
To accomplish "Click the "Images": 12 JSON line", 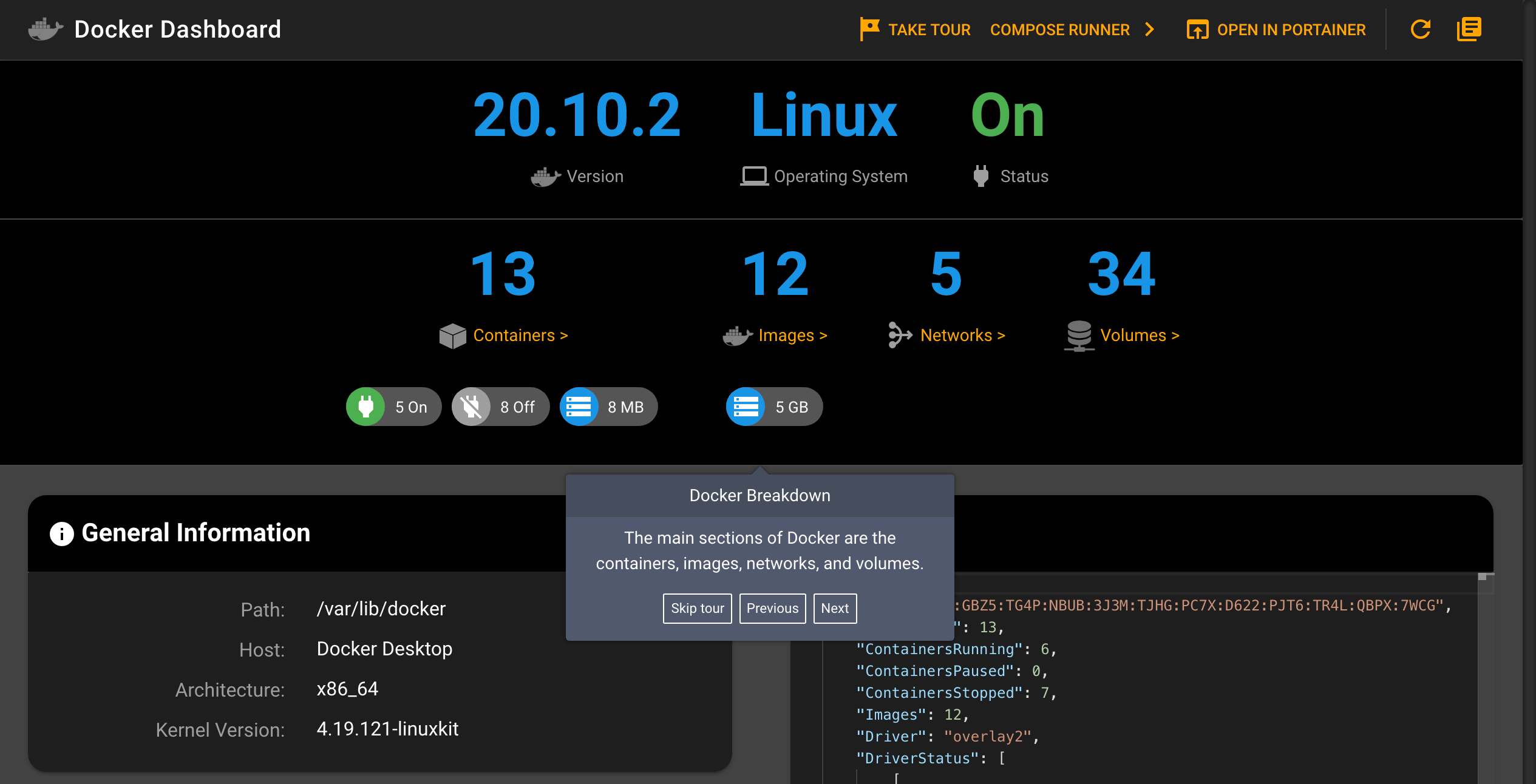I will click(x=912, y=714).
